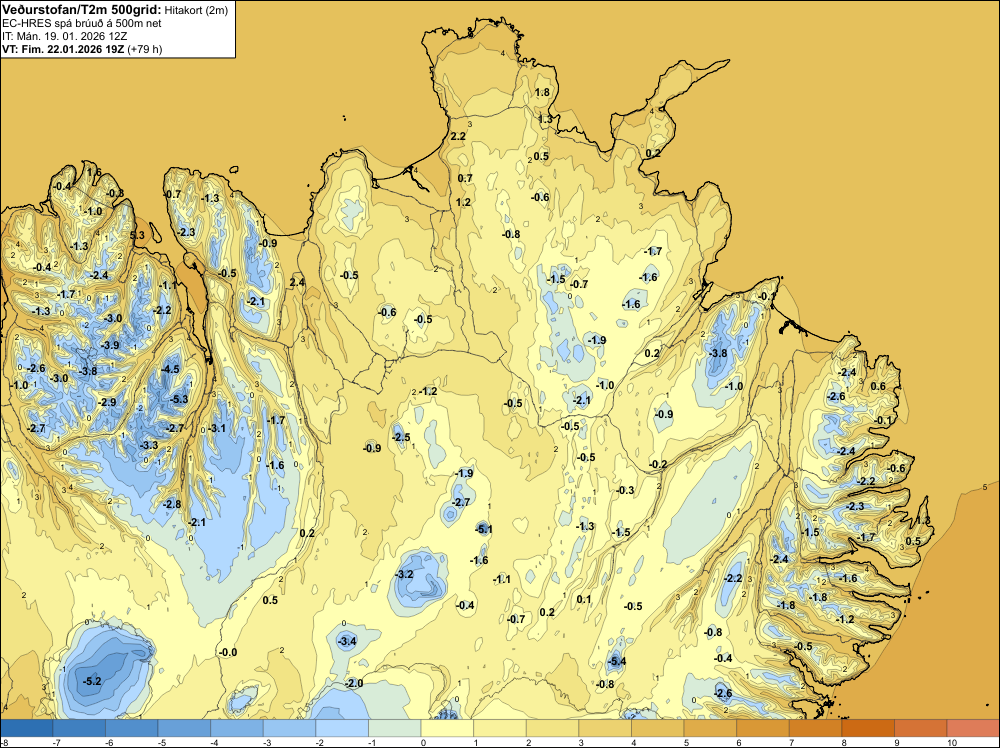Click the '(+79 h)' forecast offset
1000x748 pixels.
tap(145, 48)
